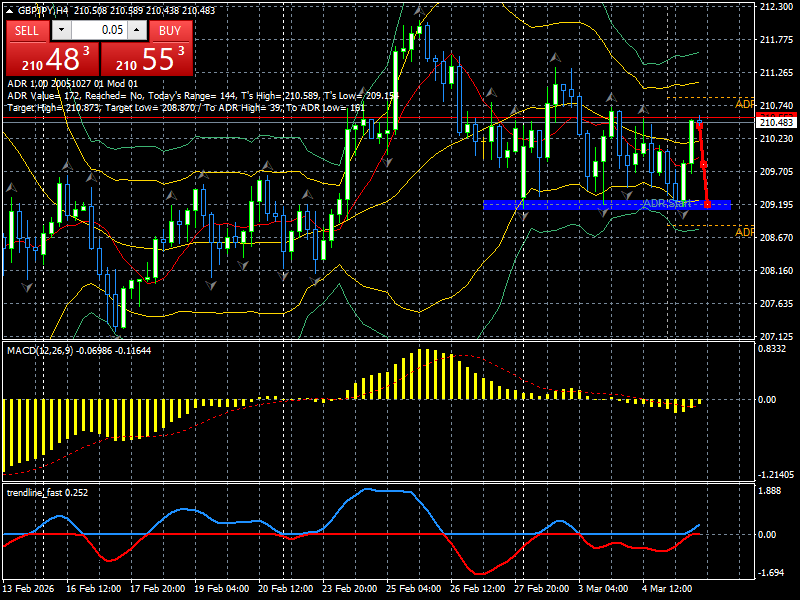Click the '23 Feb 20:00' time label
The image size is (800, 600).
(349, 589)
